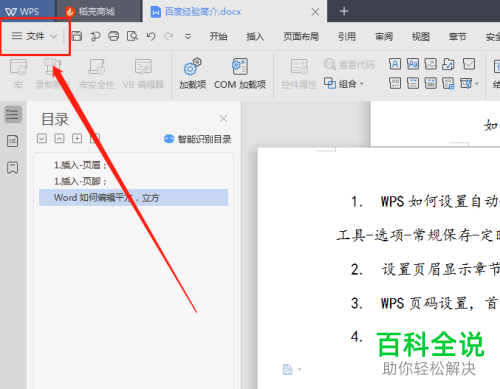
Task: Click 查看代码 view code
Action: (x=349, y=64)
